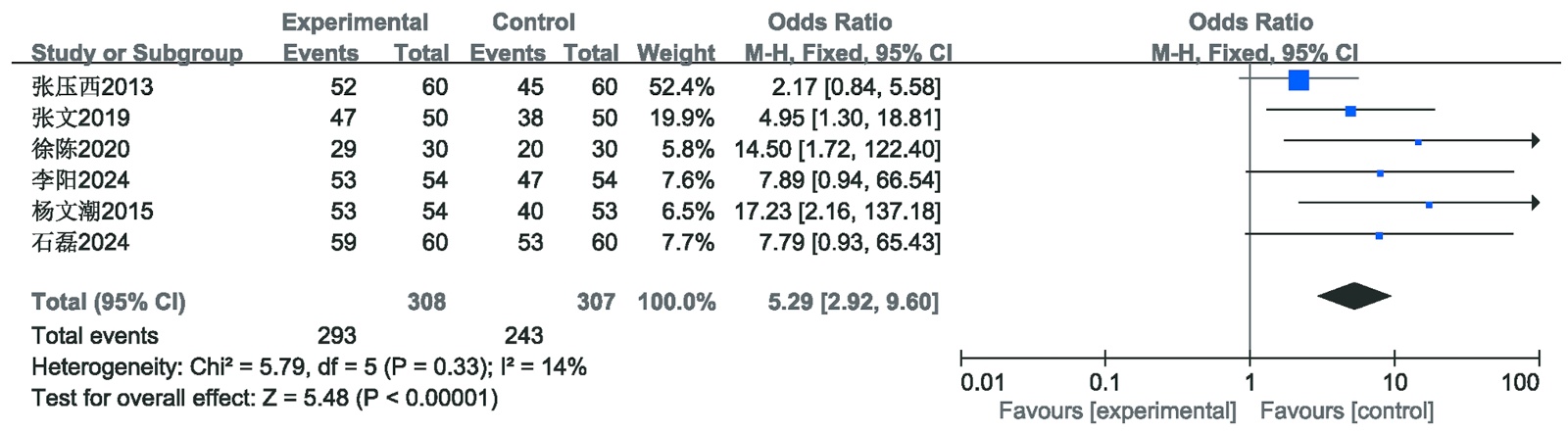Click the right arrow on 徐陈2020's confidence line
Image resolution: width=1568 pixels, height=434 pixels.
point(1534,141)
